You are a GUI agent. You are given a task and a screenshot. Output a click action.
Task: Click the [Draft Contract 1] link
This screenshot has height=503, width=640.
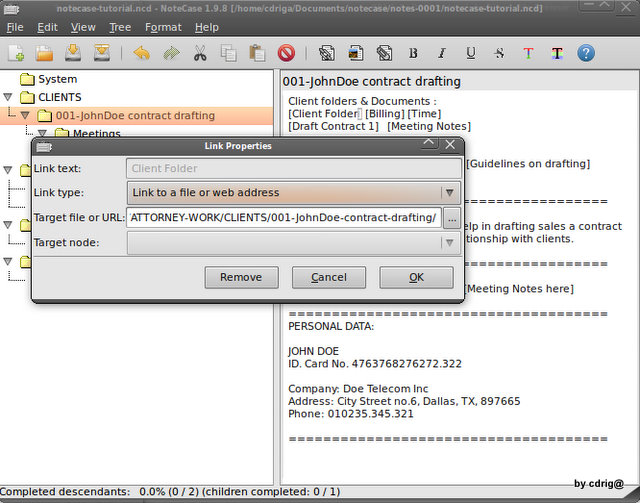333,127
